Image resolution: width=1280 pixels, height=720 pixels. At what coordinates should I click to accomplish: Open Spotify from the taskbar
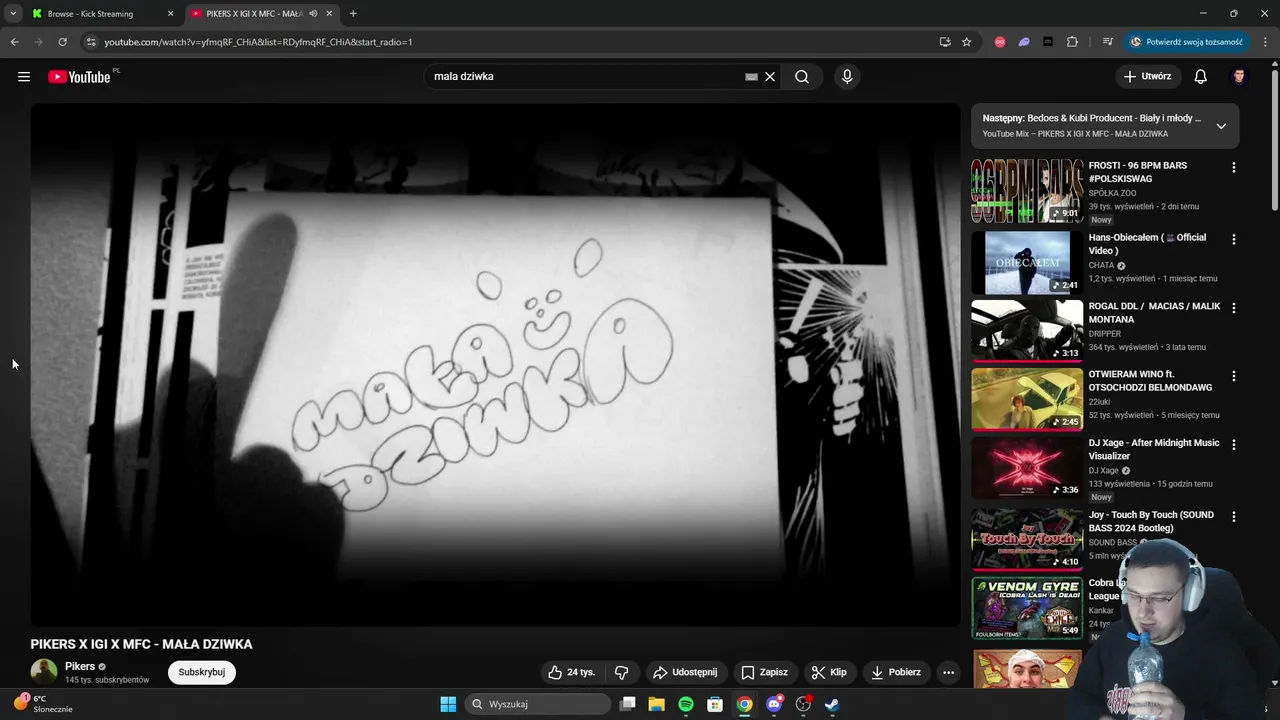coord(686,704)
